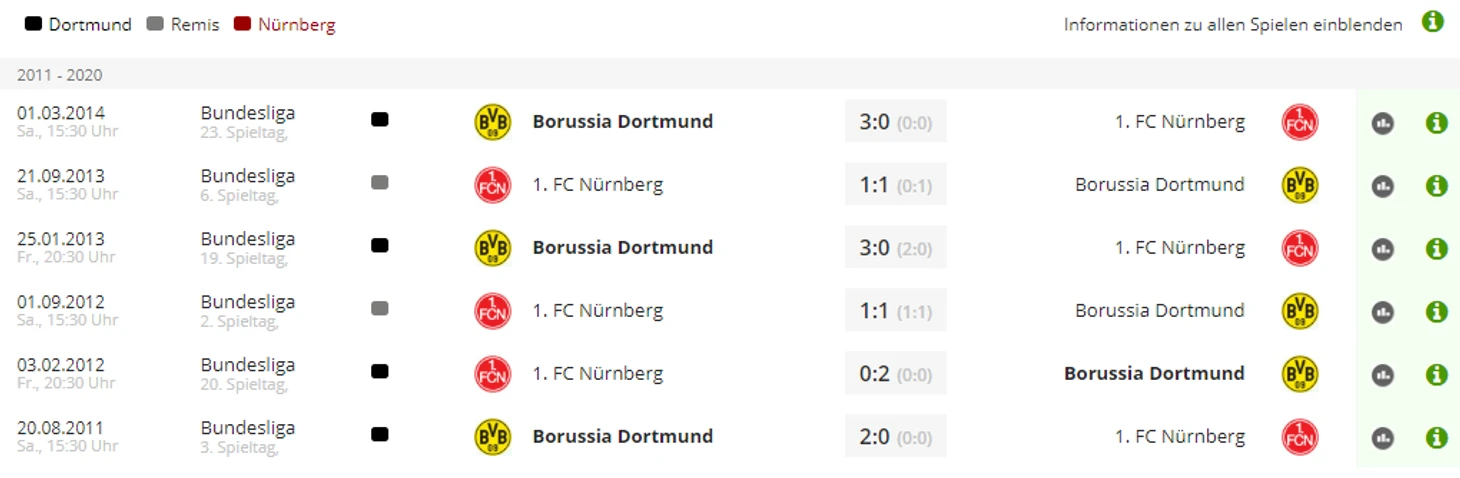Click statistics icon for the 03.02.2012 match
Viewport: 1460px width, 478px height.
(x=1383, y=375)
